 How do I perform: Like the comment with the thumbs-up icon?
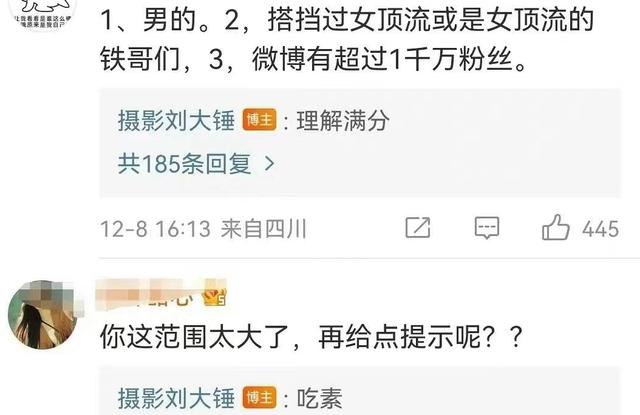556,227
